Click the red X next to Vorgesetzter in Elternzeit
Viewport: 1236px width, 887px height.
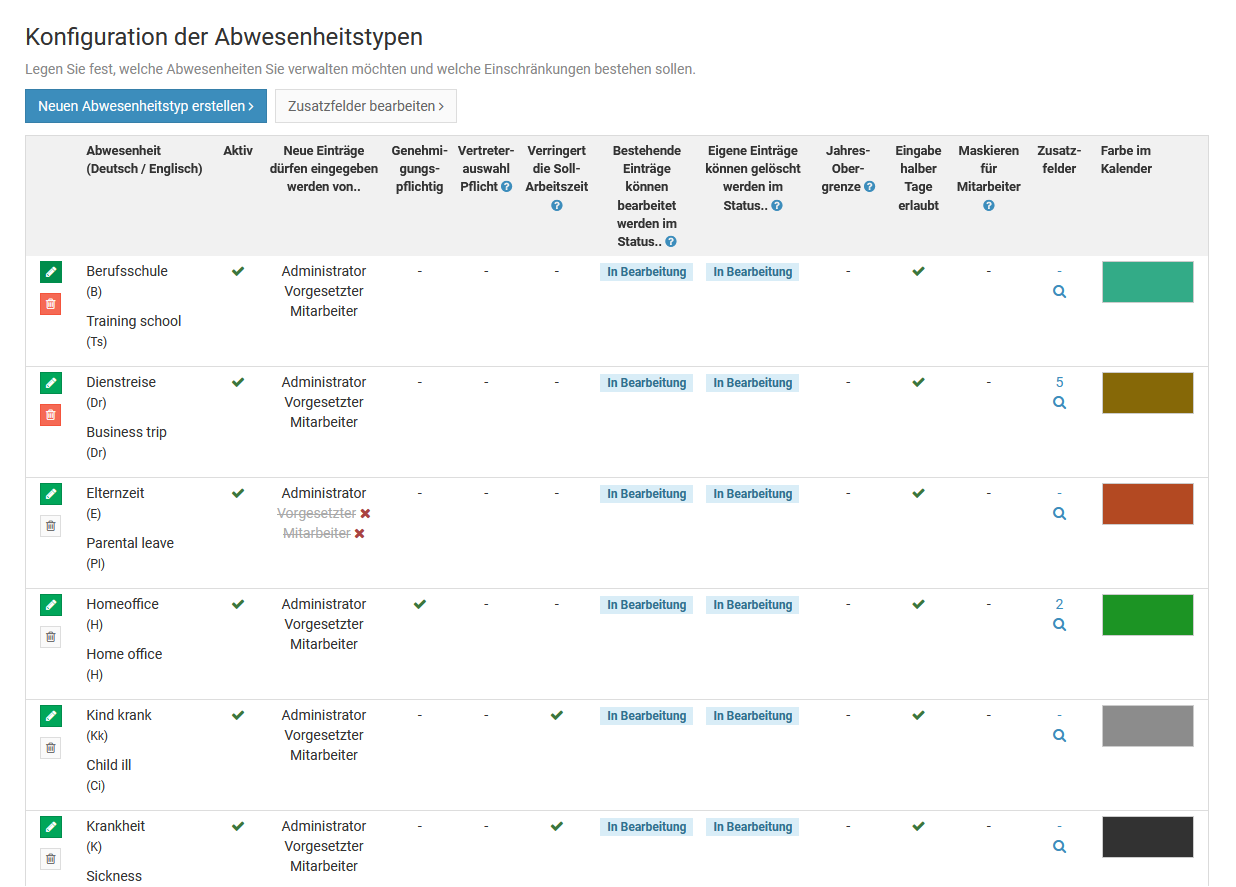click(365, 513)
